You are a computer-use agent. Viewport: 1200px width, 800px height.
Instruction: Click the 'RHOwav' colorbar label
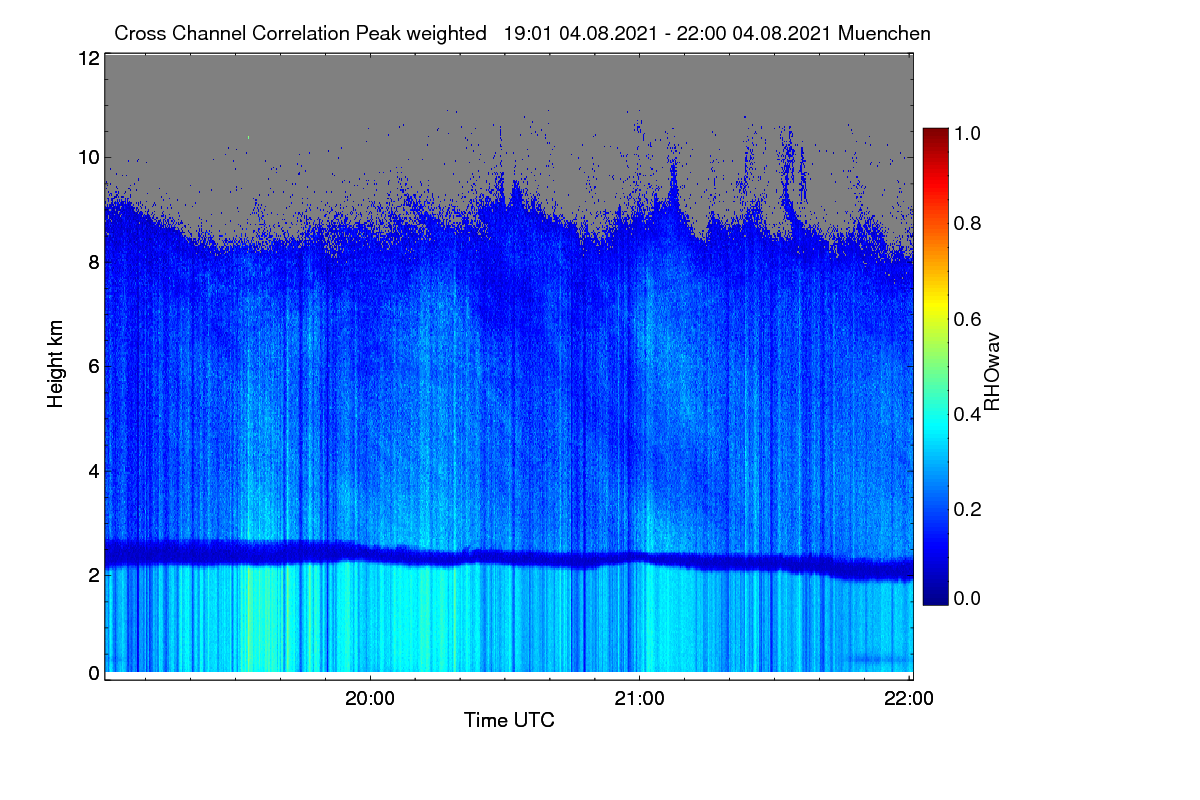(993, 371)
